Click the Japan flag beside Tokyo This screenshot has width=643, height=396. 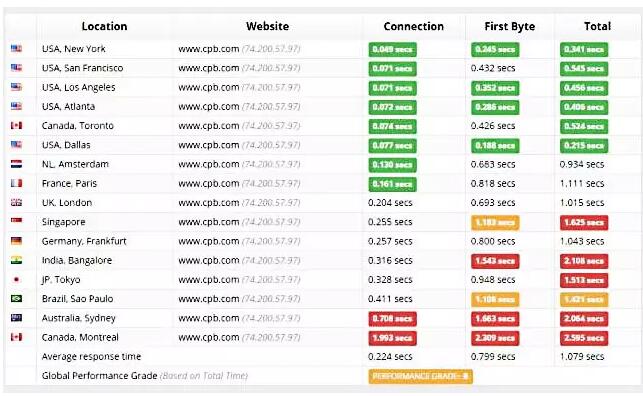[x=16, y=280]
